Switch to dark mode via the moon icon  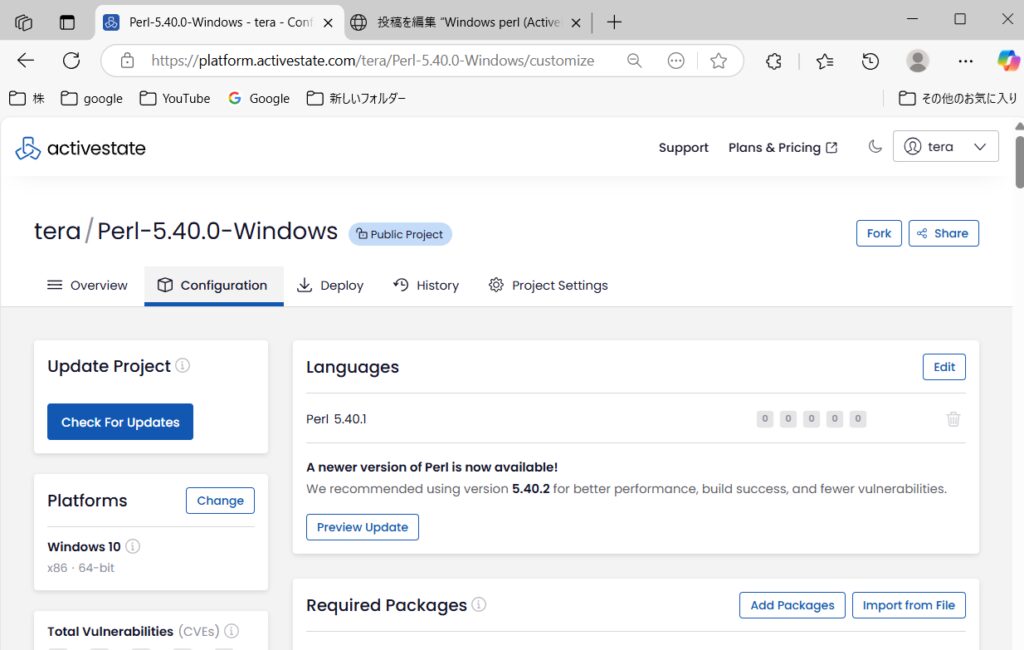[x=875, y=146]
